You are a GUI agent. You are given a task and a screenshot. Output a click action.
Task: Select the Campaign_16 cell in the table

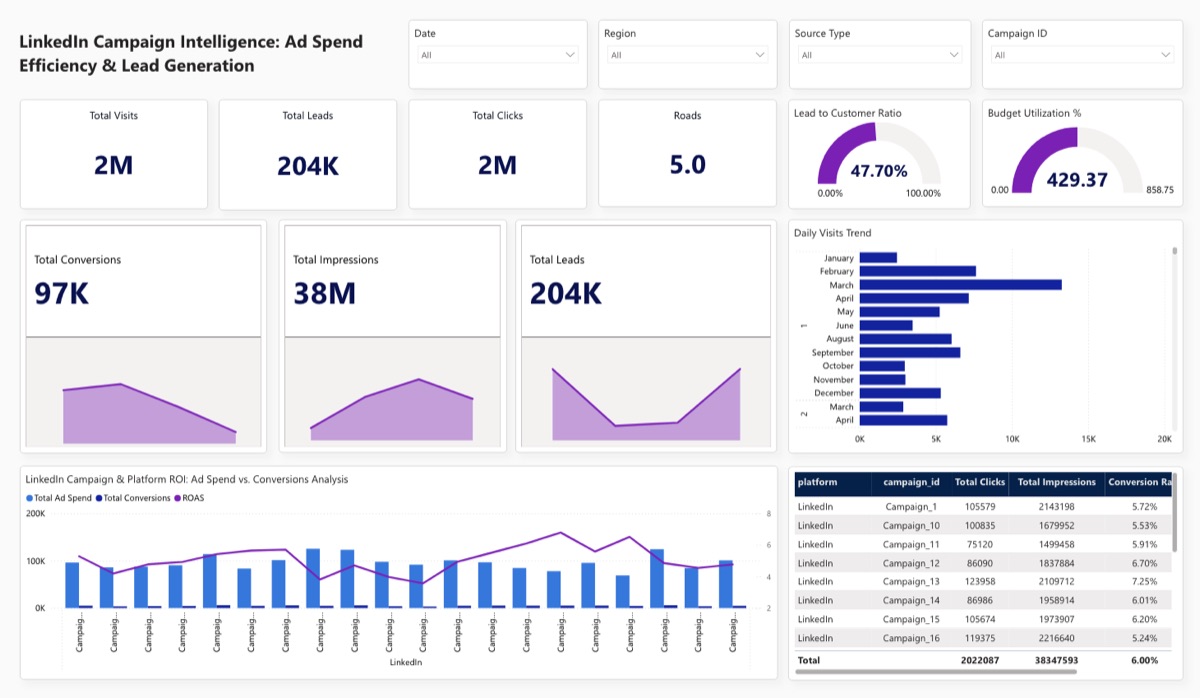click(910, 638)
